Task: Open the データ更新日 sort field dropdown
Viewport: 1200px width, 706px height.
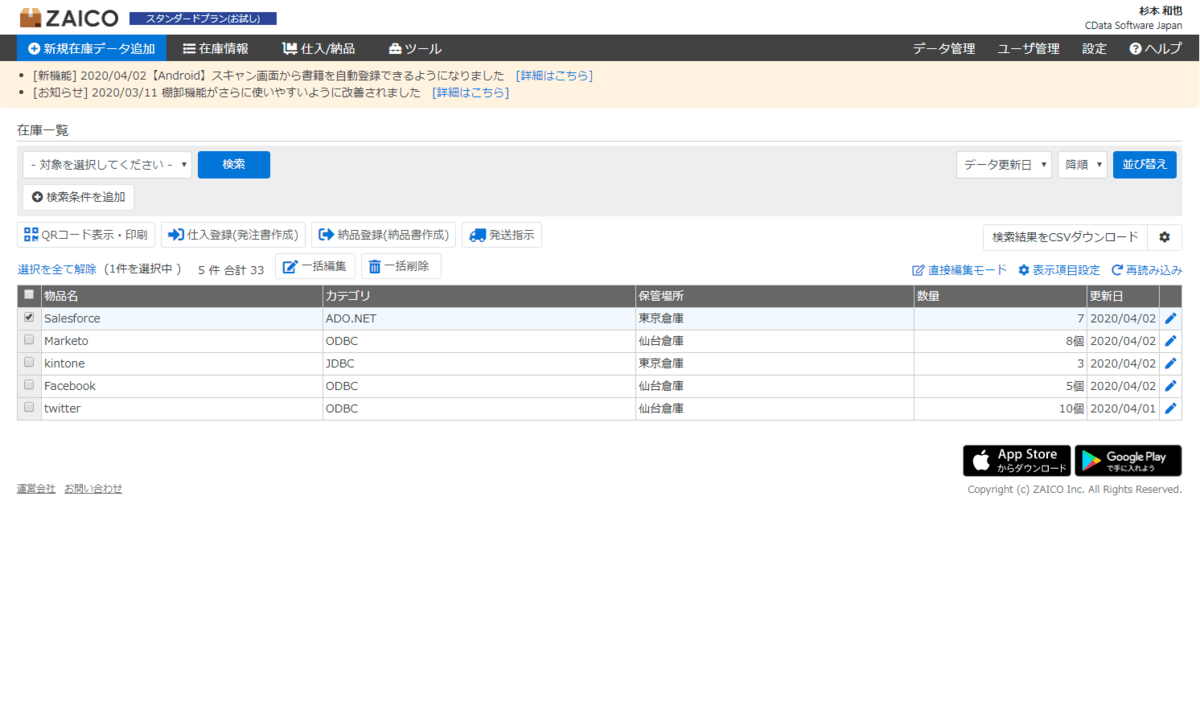Action: point(1004,165)
